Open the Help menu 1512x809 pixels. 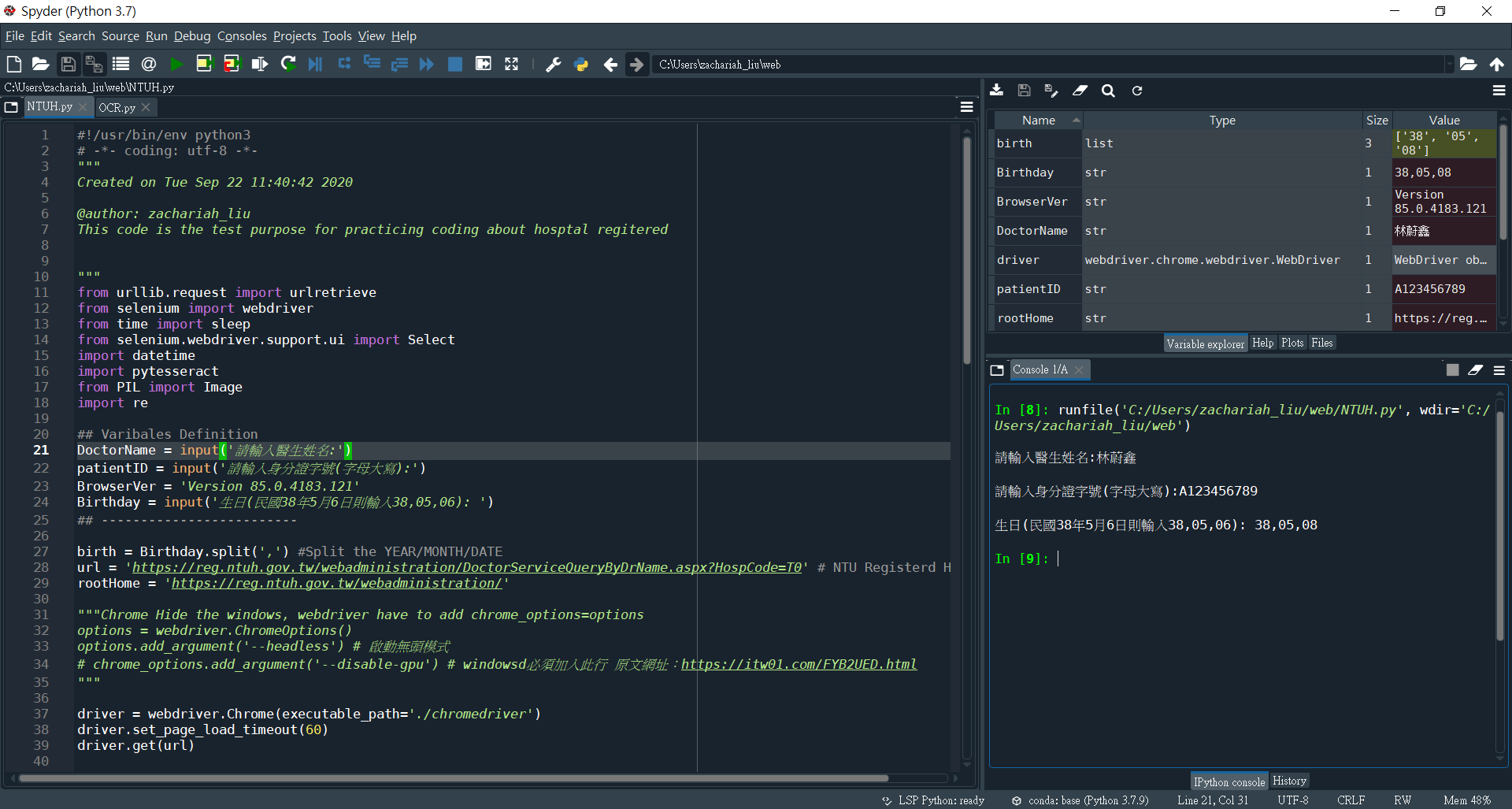point(404,36)
